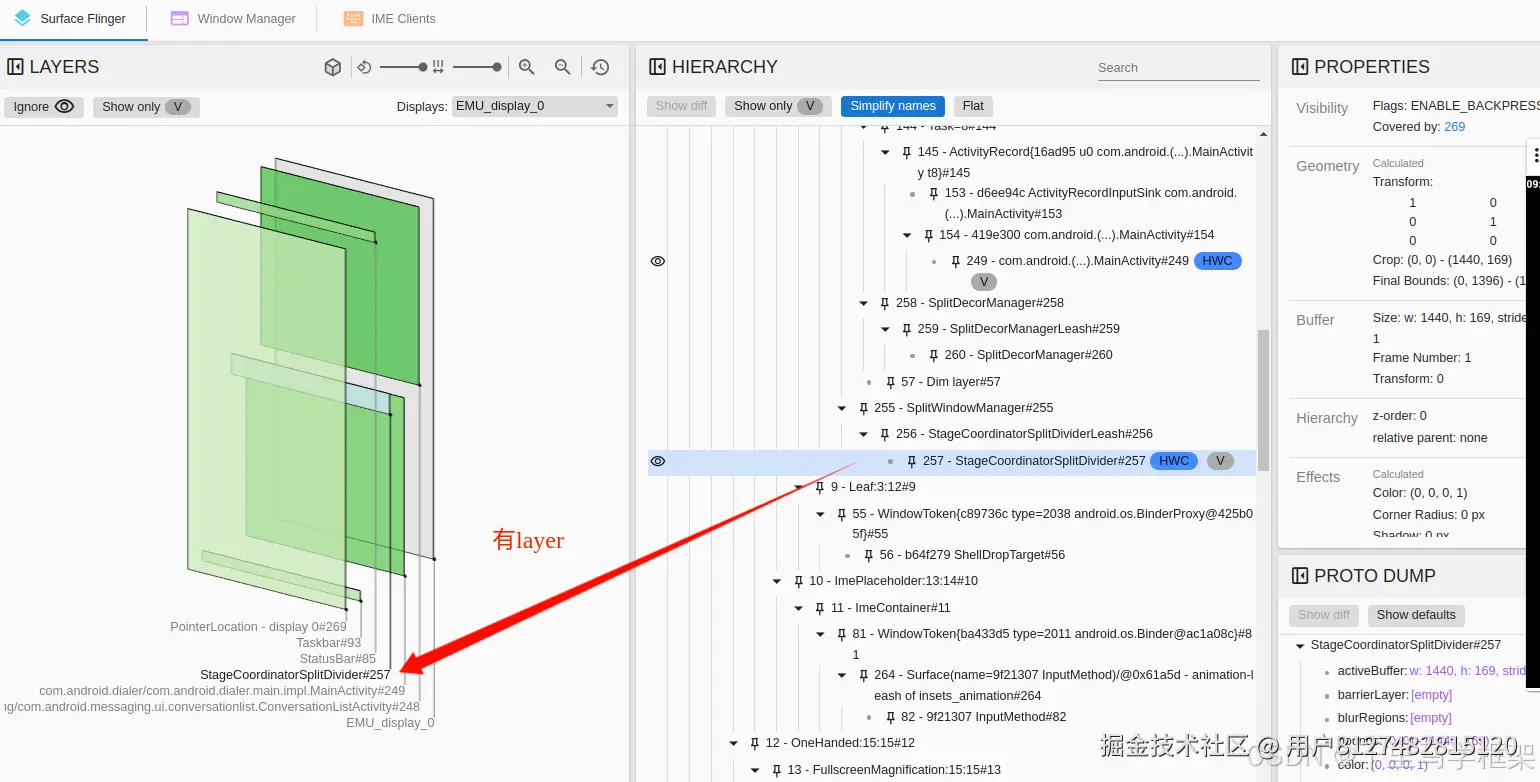Viewport: 1540px width, 782px height.
Task: Adjust the rotation slider handle
Action: (423, 67)
